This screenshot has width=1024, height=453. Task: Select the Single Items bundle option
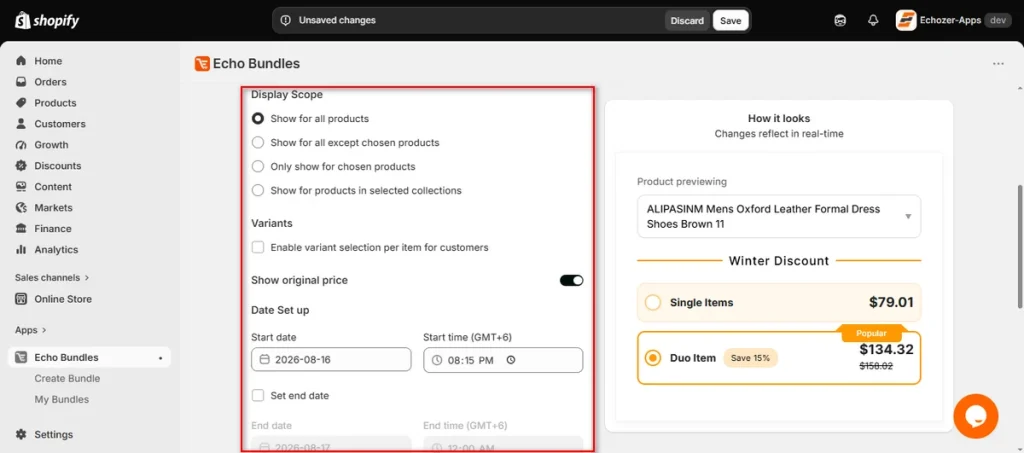click(x=779, y=302)
